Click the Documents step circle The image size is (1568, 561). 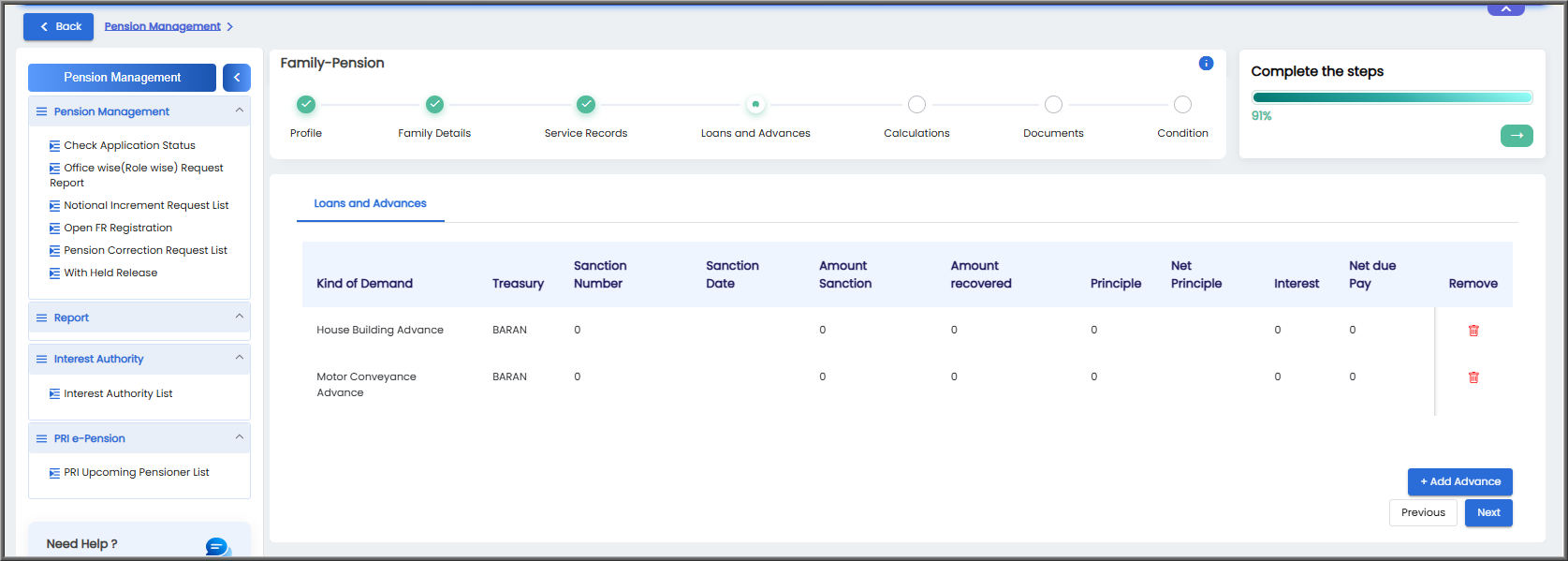click(x=1053, y=105)
